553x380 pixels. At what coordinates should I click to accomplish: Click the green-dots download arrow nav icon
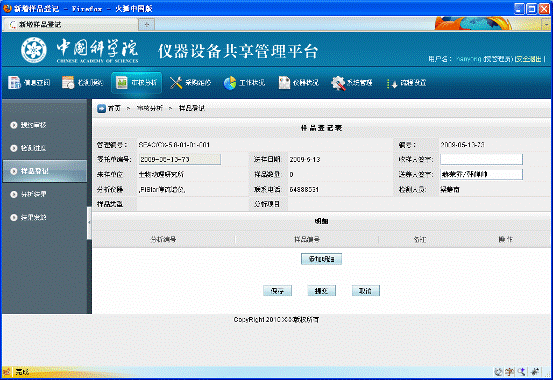pyautogui.click(x=392, y=83)
